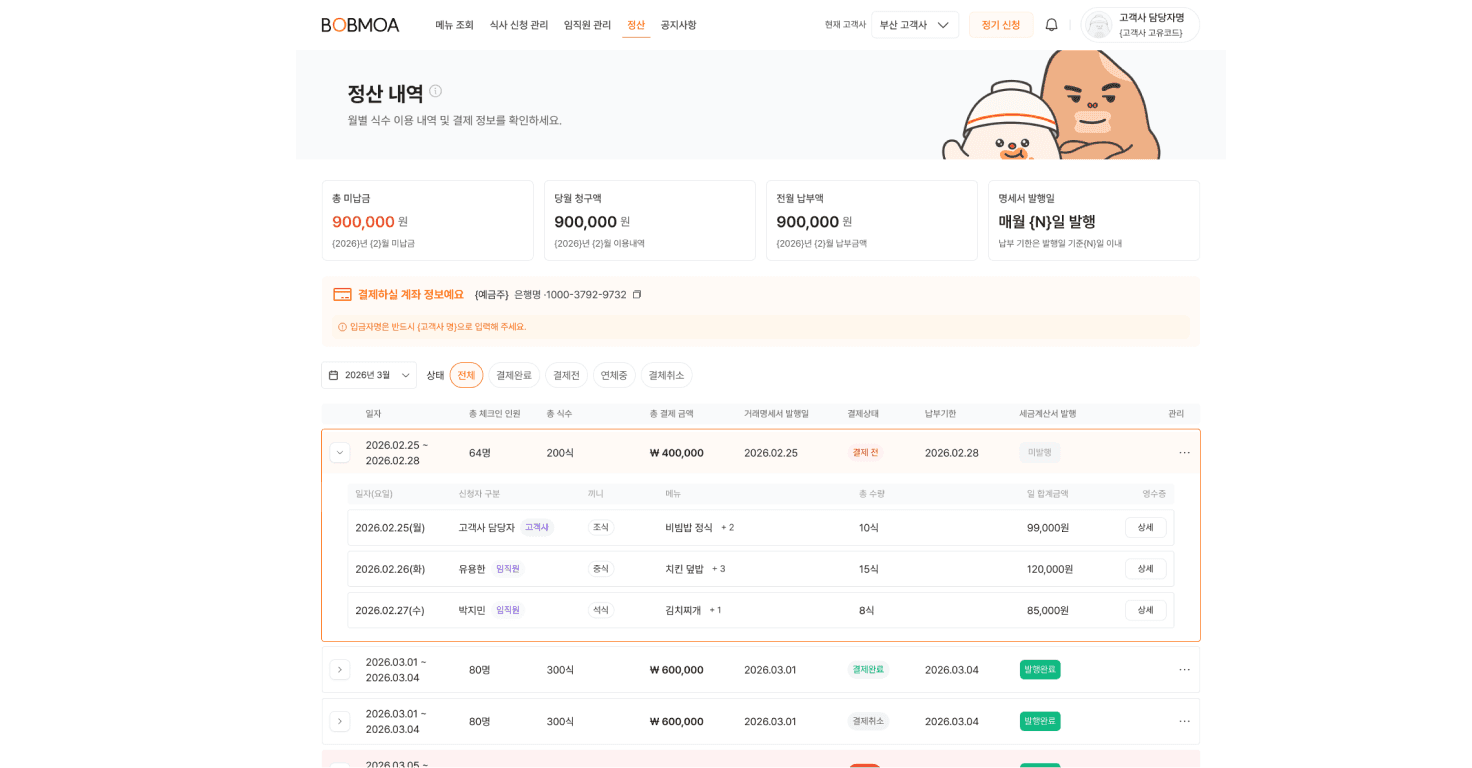The image size is (1472, 768).
Task: Open the 부산 고객사 customer dropdown
Action: (x=915, y=25)
